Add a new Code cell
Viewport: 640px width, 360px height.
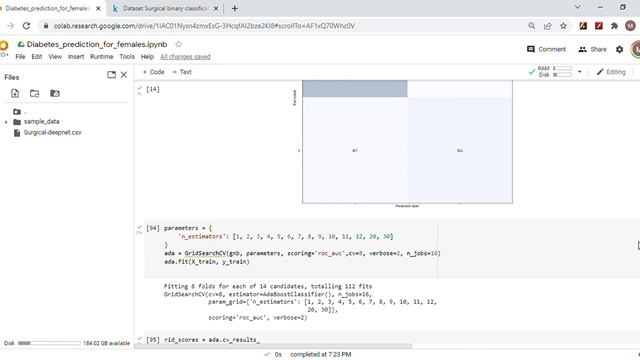153,72
